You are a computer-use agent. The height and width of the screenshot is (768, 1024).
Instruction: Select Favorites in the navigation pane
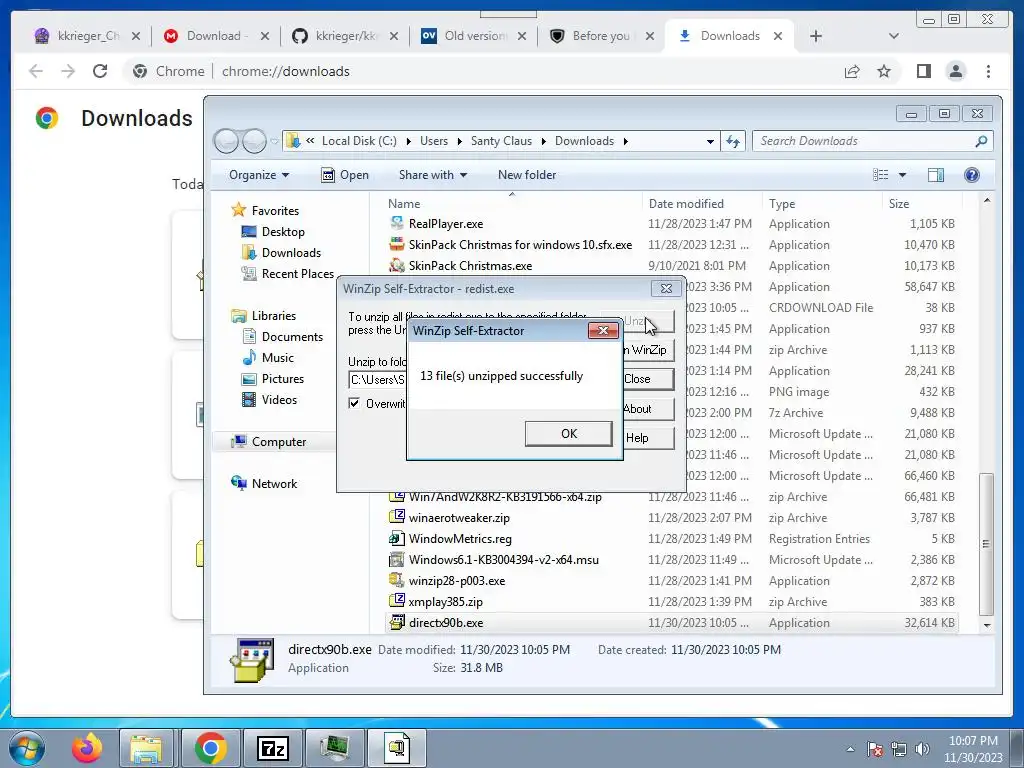[x=275, y=211]
